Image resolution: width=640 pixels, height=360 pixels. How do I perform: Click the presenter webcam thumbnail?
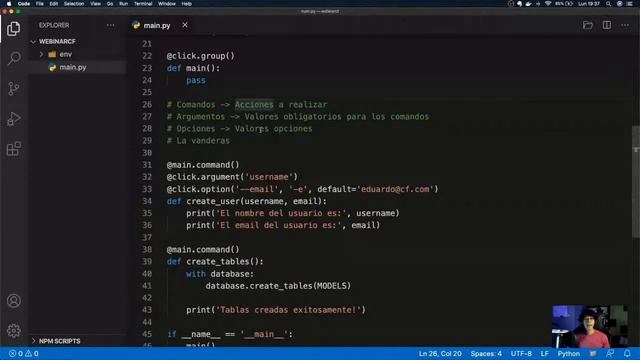pyautogui.click(x=590, y=326)
